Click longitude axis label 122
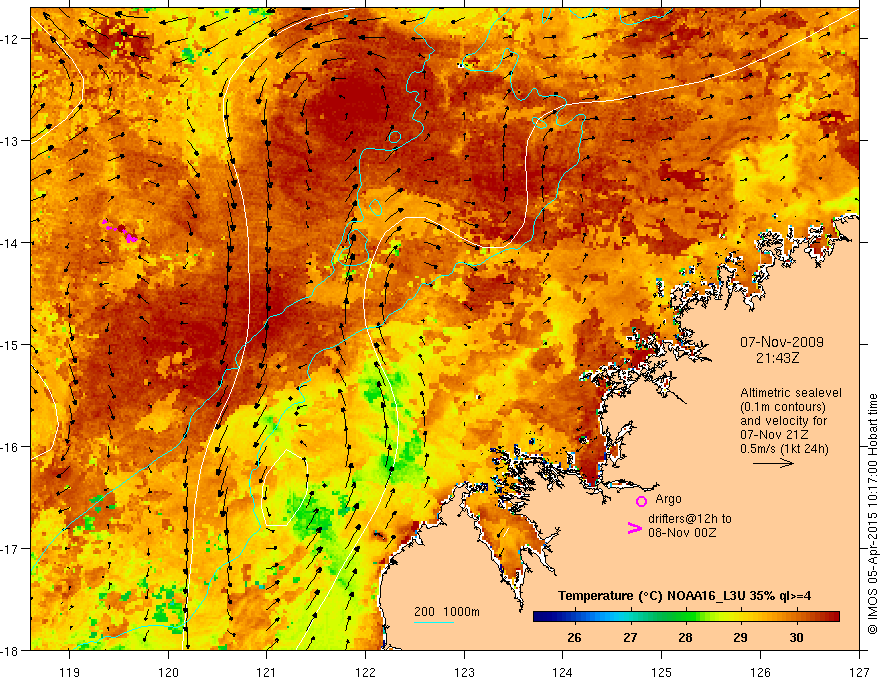The height and width of the screenshot is (680, 880). [x=365, y=672]
